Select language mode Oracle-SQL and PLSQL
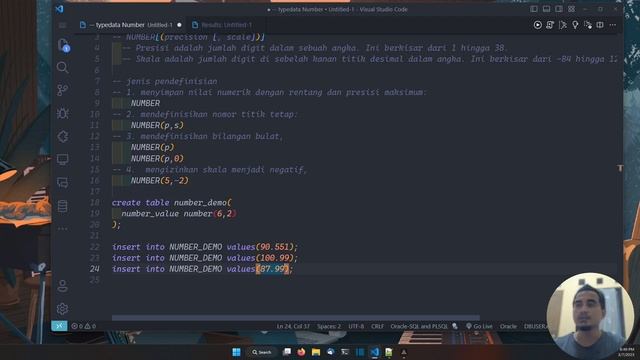This screenshot has width=640, height=360. click(419, 326)
